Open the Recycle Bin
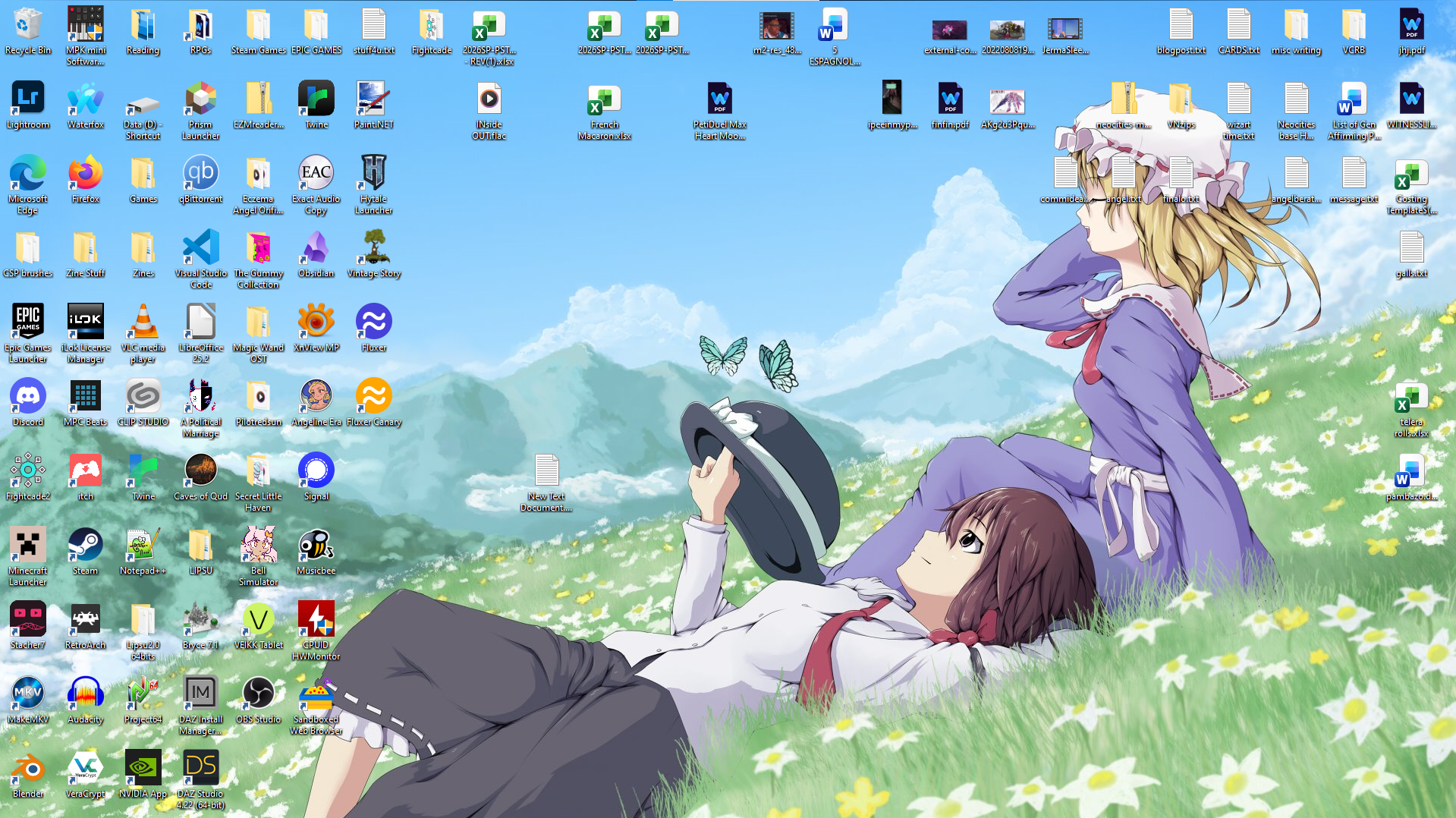This screenshot has width=1456, height=818. pyautogui.click(x=28, y=32)
